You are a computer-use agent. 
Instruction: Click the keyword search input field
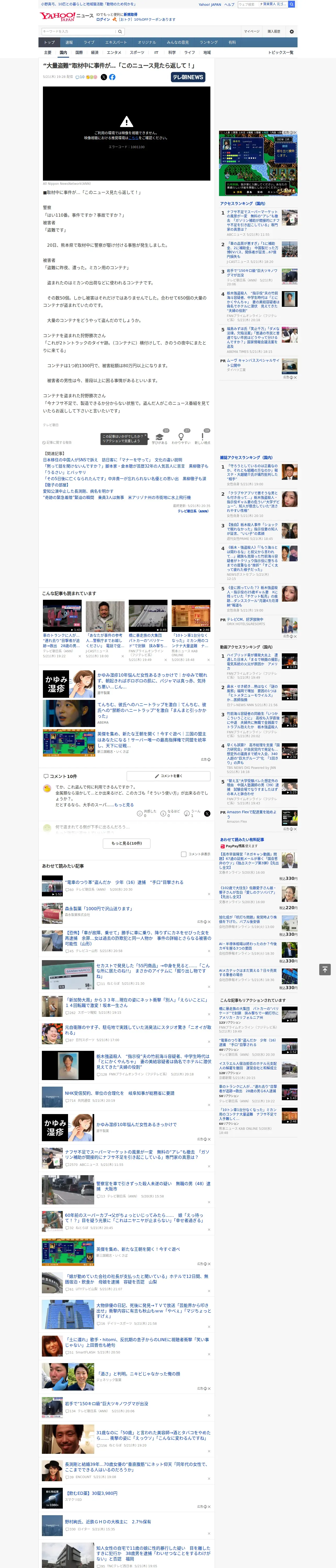tap(79, 32)
